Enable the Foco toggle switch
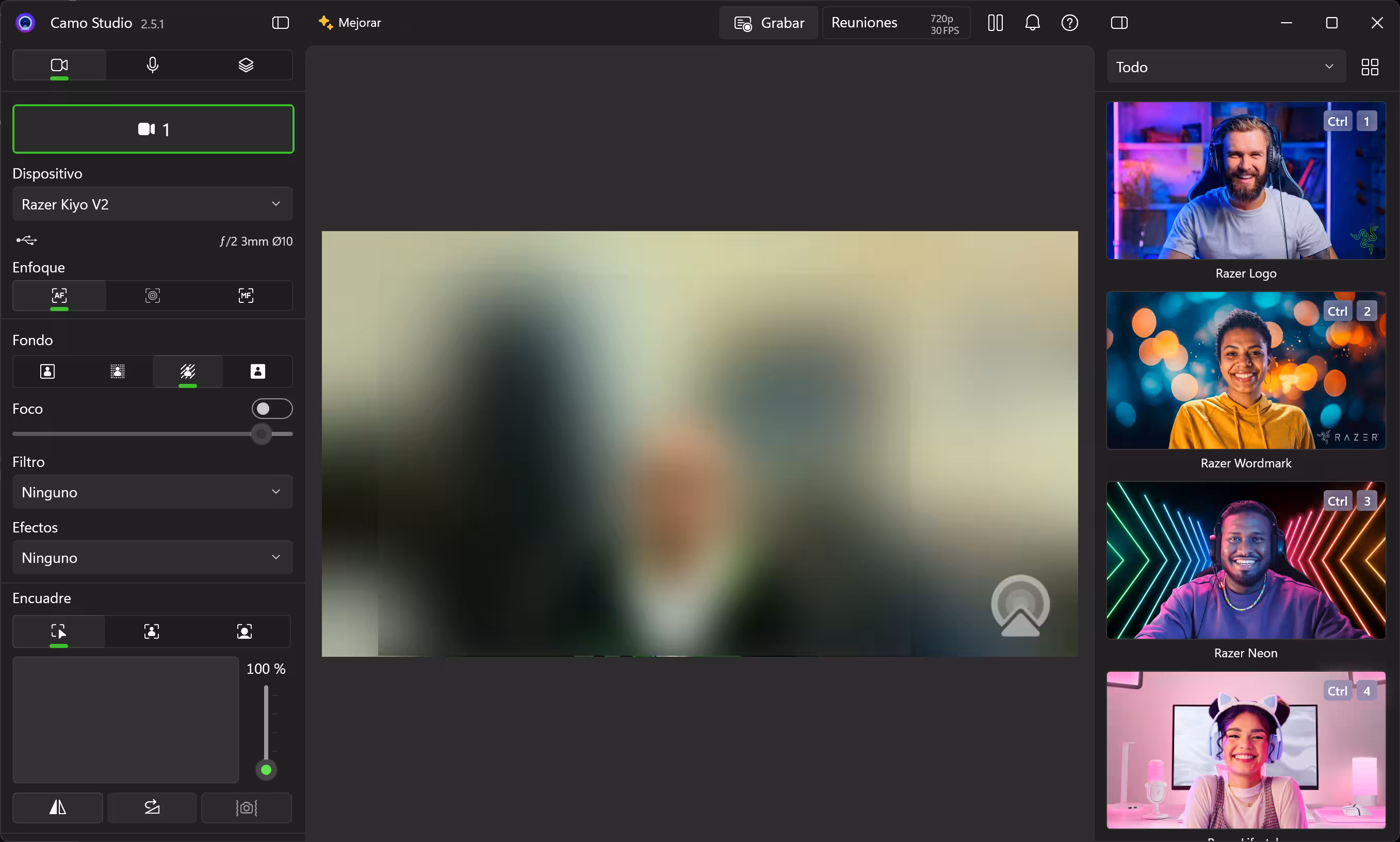Image resolution: width=1400 pixels, height=842 pixels. click(272, 409)
